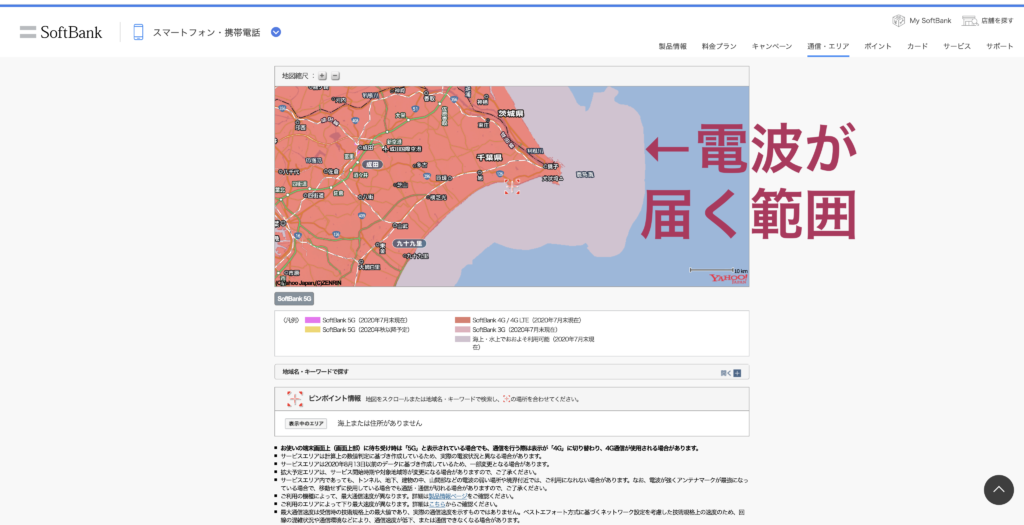This screenshot has width=1024, height=525.
Task: Open the ポイント menu
Action: [878, 46]
